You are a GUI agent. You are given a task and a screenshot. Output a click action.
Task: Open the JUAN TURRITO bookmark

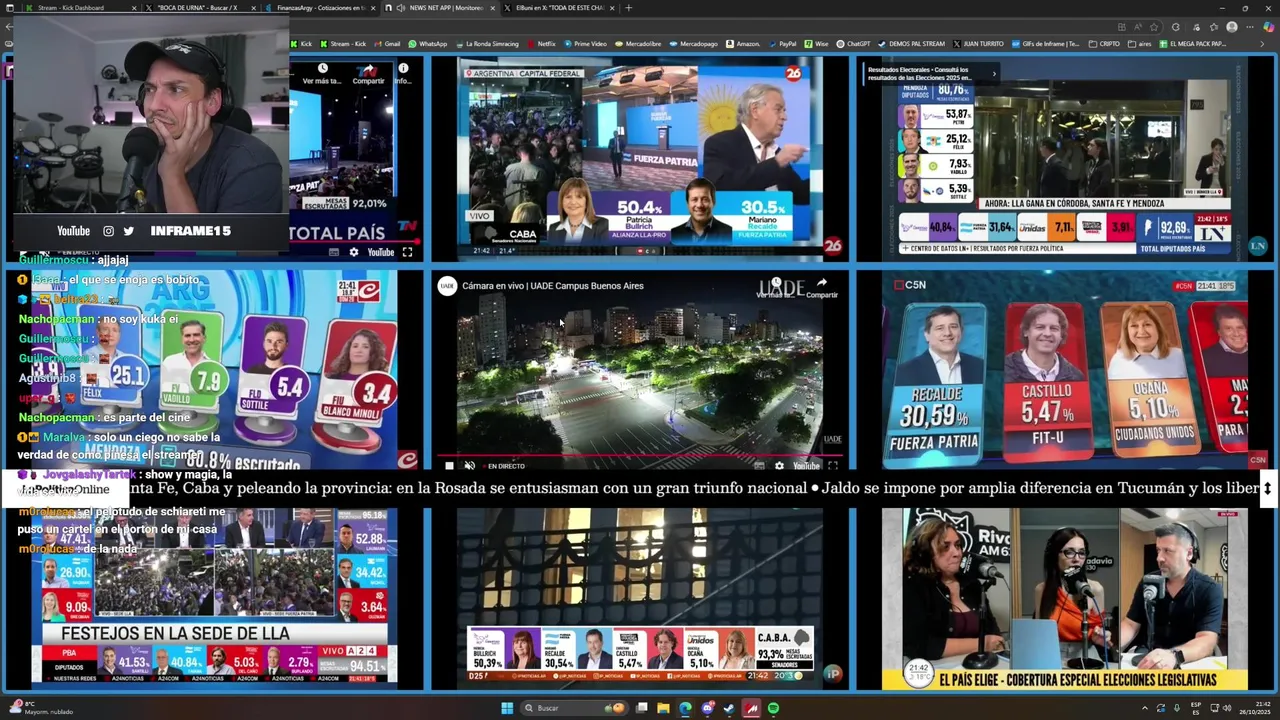point(978,44)
